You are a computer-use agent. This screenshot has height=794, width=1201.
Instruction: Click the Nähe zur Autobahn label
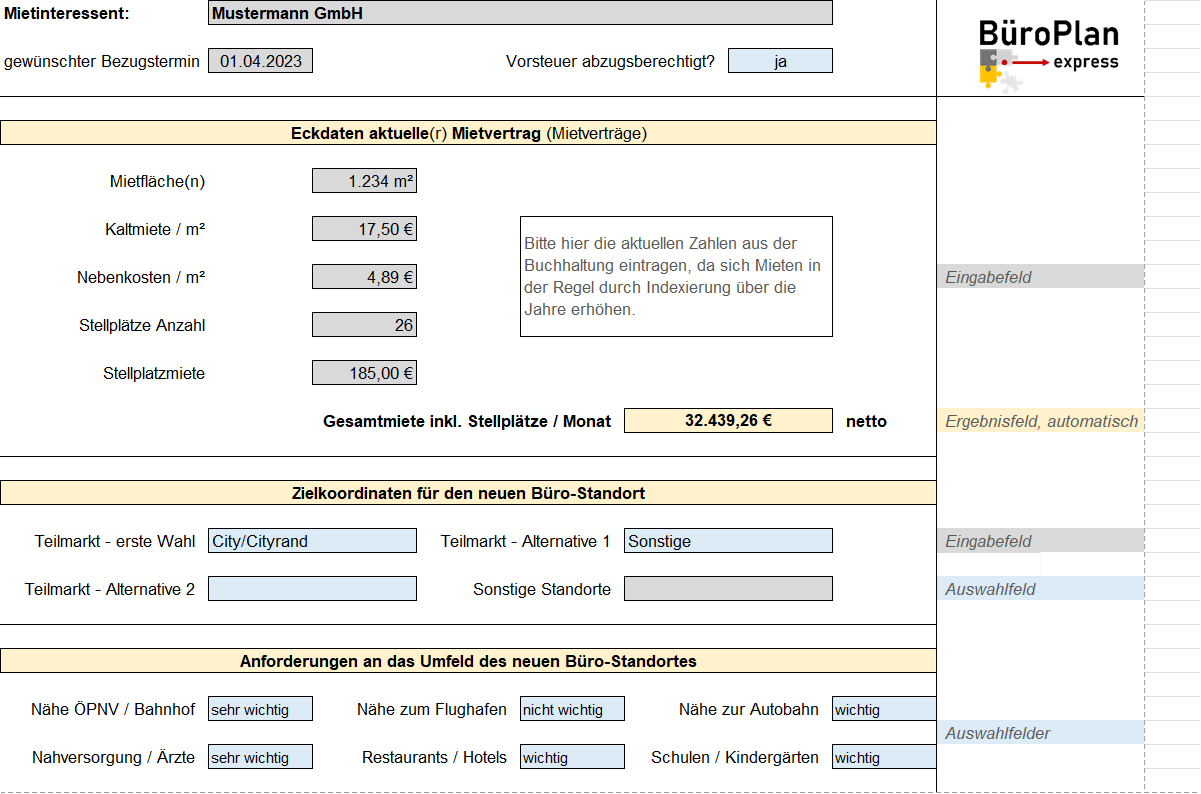point(749,709)
